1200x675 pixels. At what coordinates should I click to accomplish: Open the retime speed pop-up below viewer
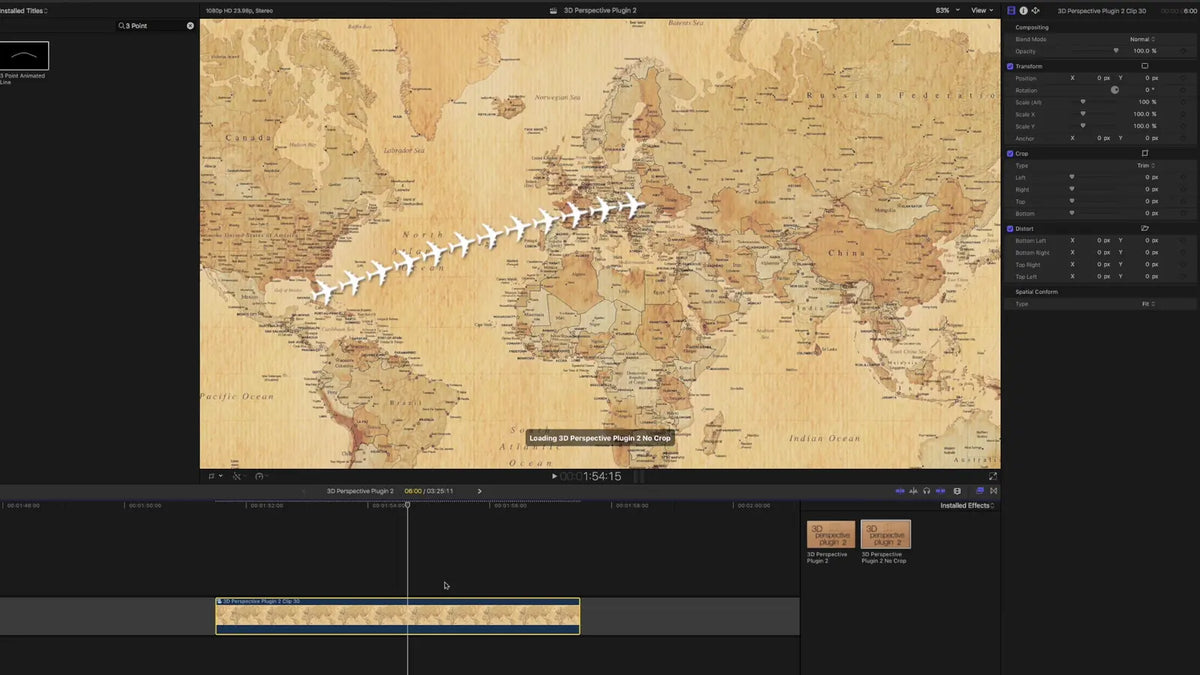coord(261,476)
